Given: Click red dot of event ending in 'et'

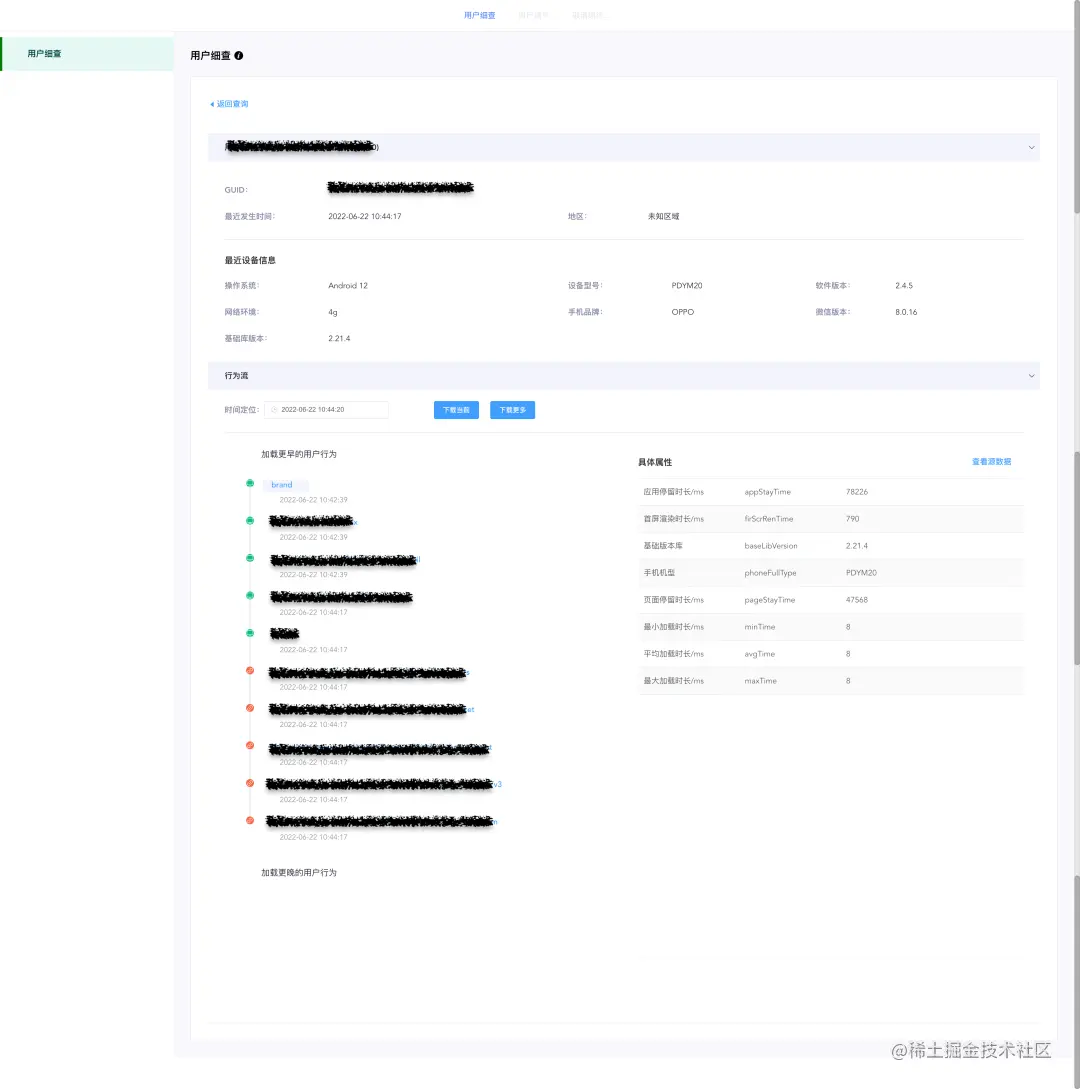Looking at the screenshot, I should click(250, 708).
